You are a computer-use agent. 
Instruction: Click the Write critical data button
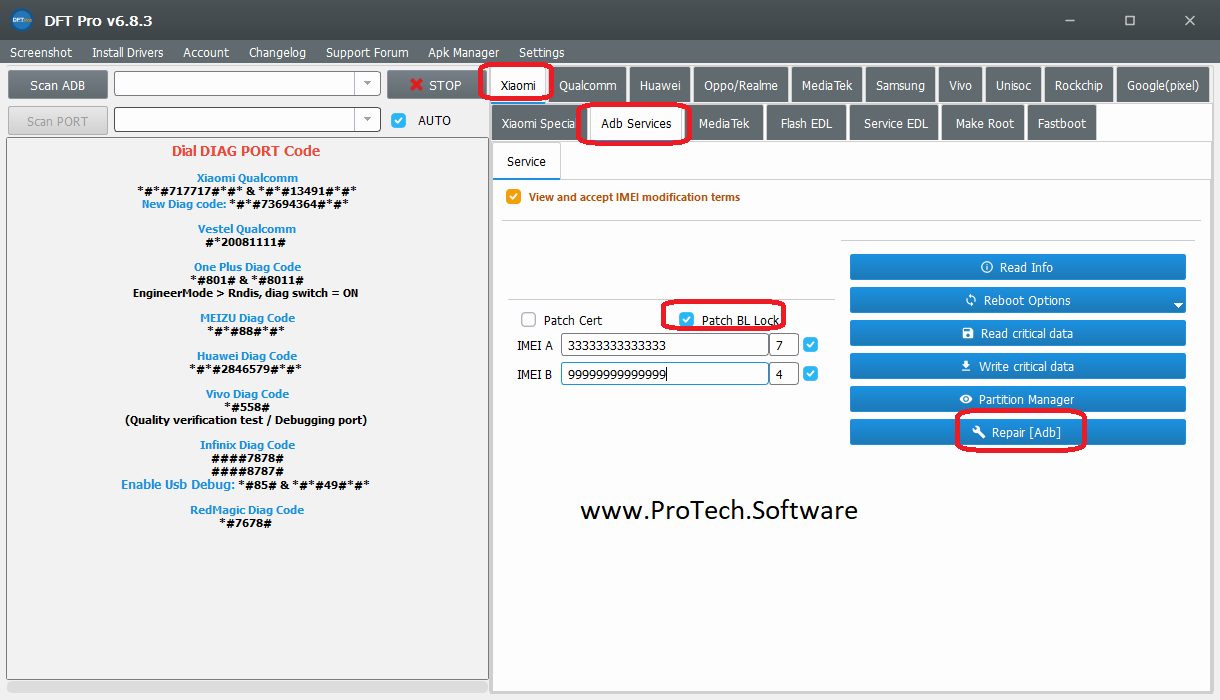(x=1018, y=366)
